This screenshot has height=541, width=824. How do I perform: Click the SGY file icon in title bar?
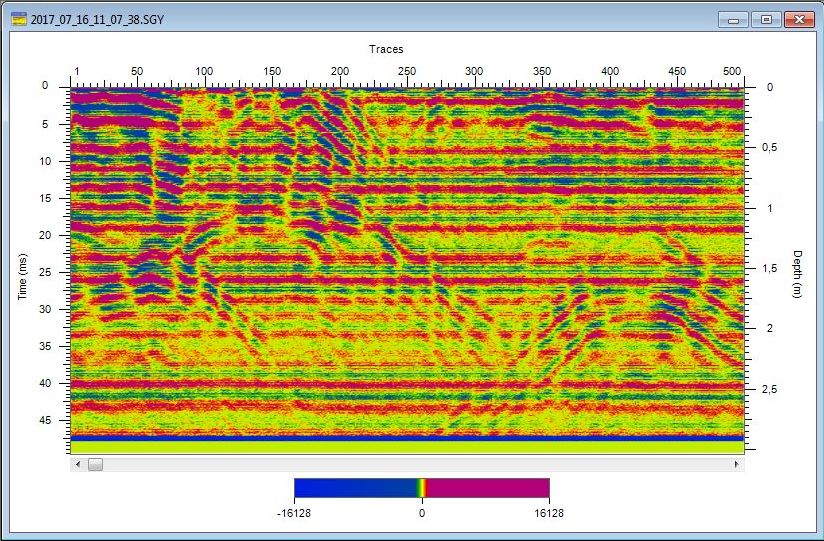(x=19, y=19)
